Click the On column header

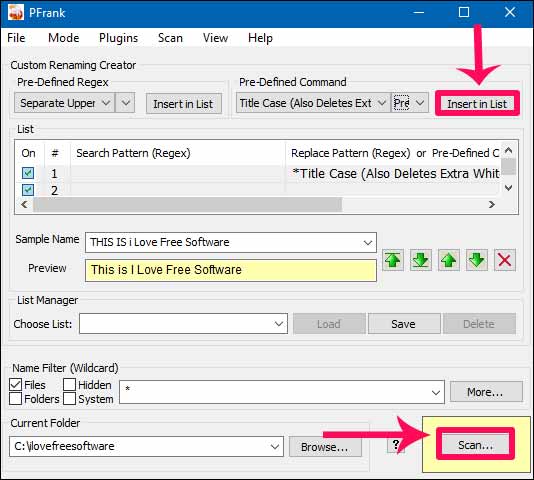tap(28, 153)
